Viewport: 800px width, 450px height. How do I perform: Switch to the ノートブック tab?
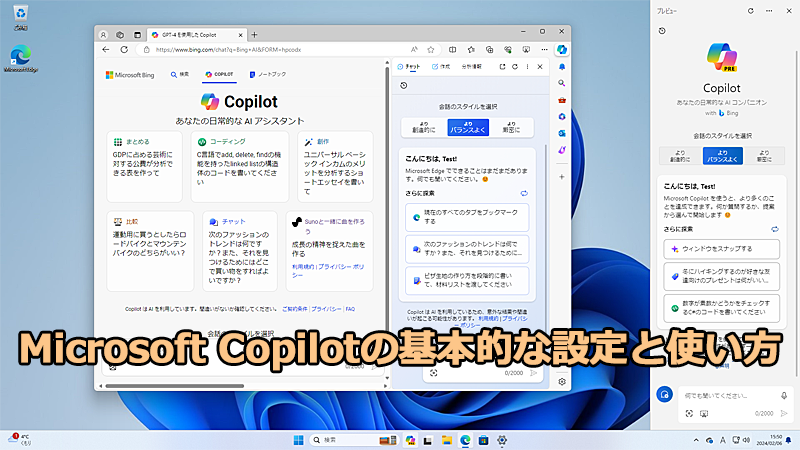click(266, 75)
